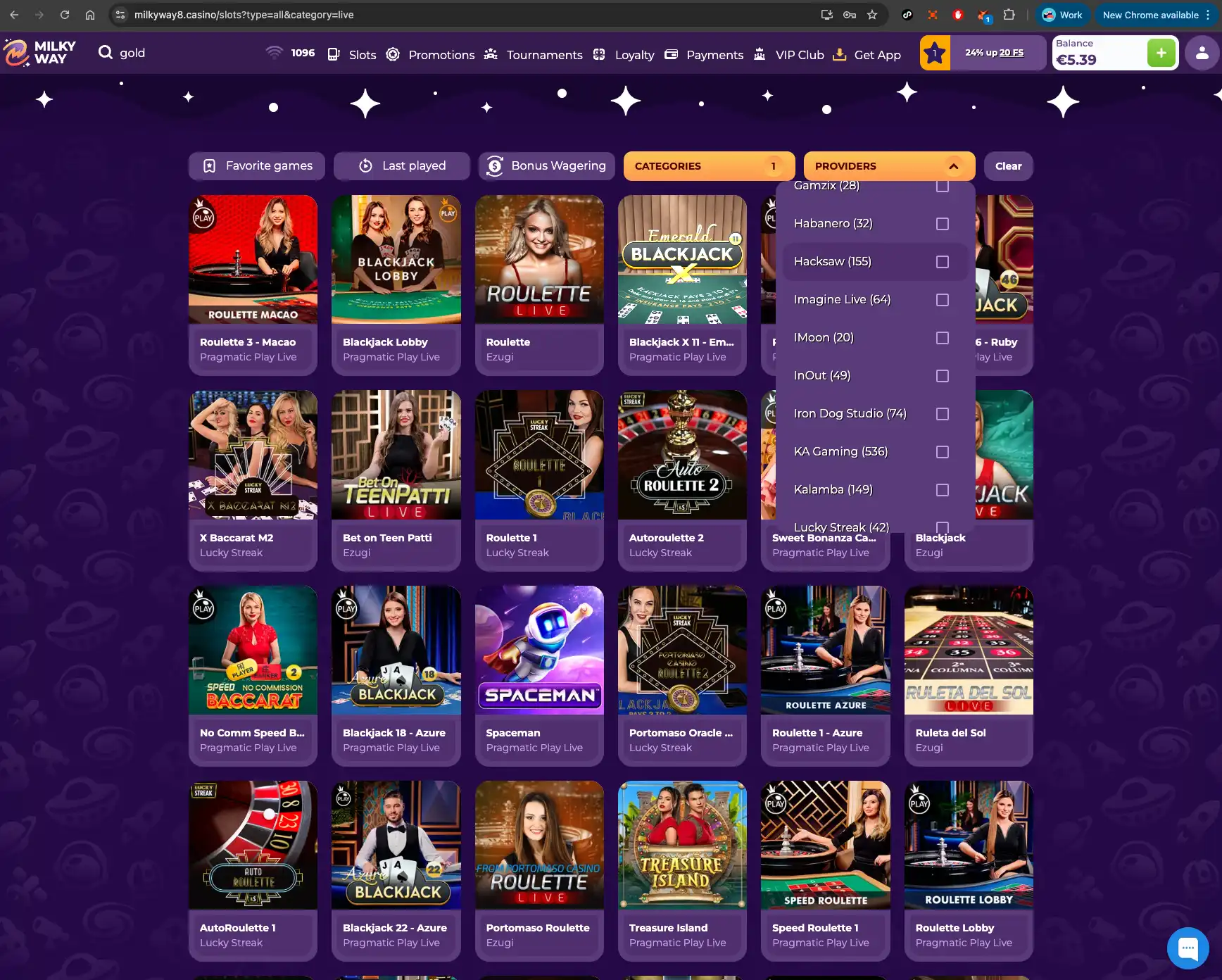Click the Get App link
The height and width of the screenshot is (980, 1222).
867,54
